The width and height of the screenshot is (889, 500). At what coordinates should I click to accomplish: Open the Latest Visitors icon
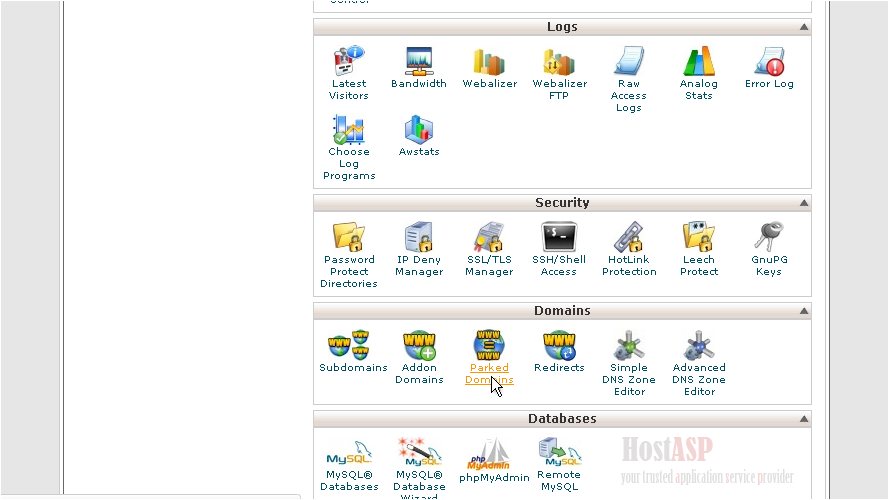349,62
